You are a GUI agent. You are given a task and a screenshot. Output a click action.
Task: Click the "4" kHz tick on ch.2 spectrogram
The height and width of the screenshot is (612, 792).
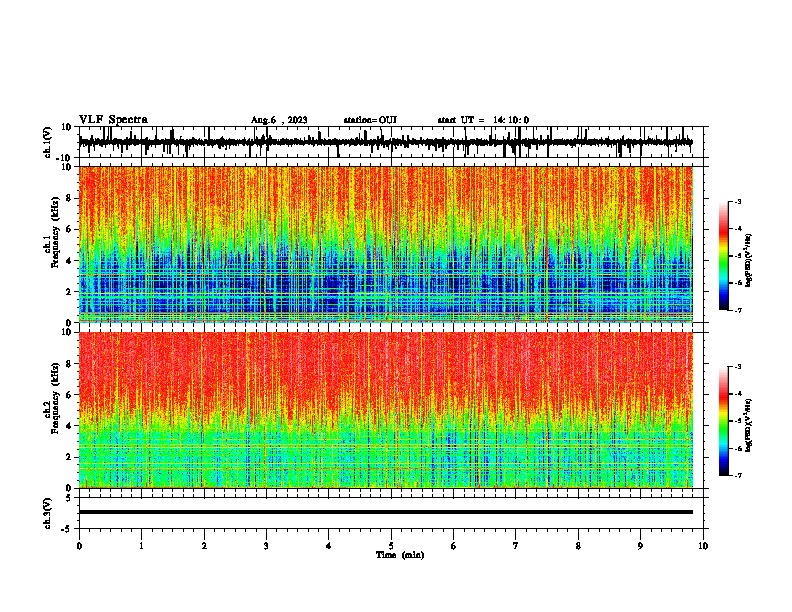[69, 426]
